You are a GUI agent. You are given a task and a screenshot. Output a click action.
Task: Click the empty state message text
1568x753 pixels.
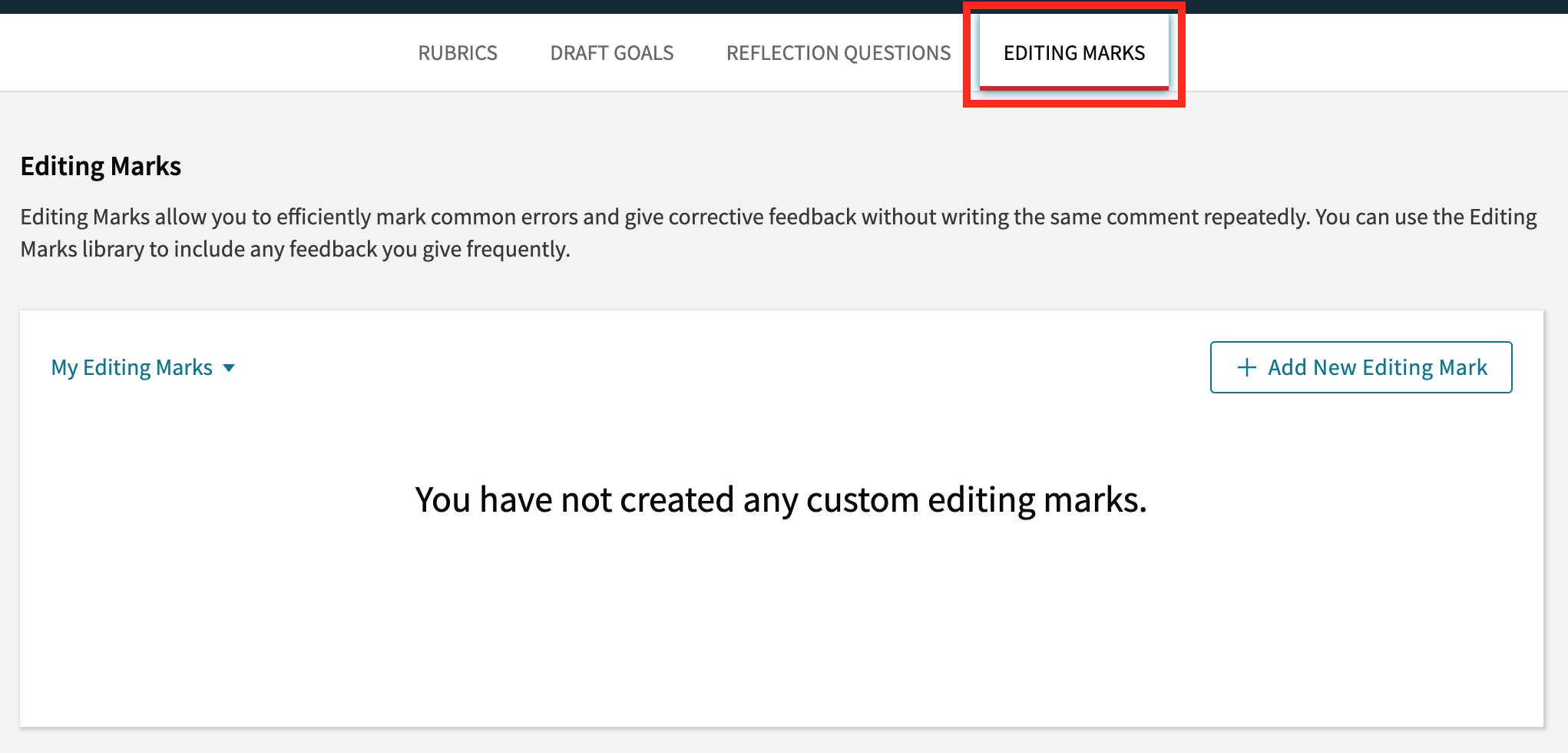(779, 499)
